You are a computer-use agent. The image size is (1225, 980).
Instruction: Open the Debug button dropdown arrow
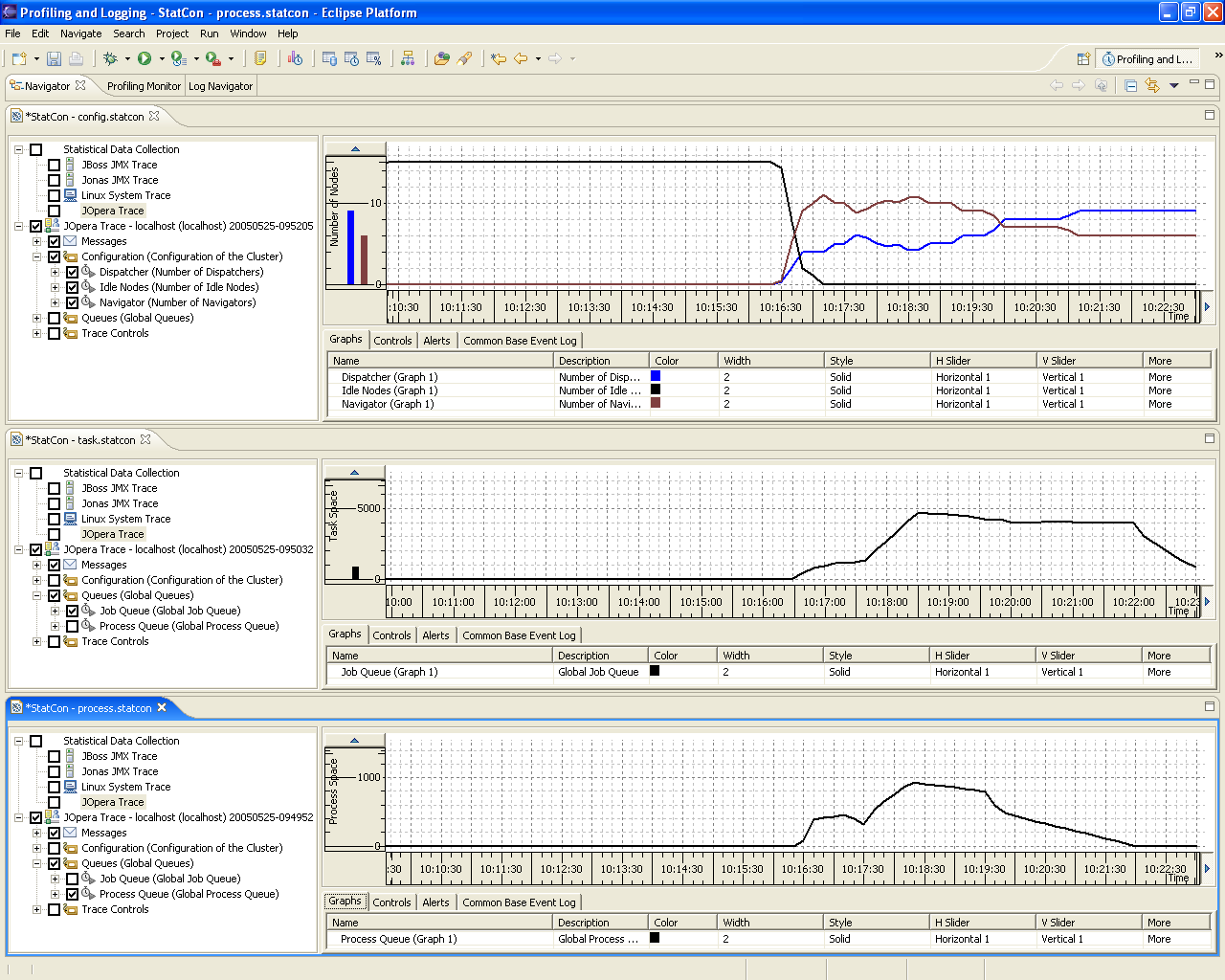tap(127, 58)
